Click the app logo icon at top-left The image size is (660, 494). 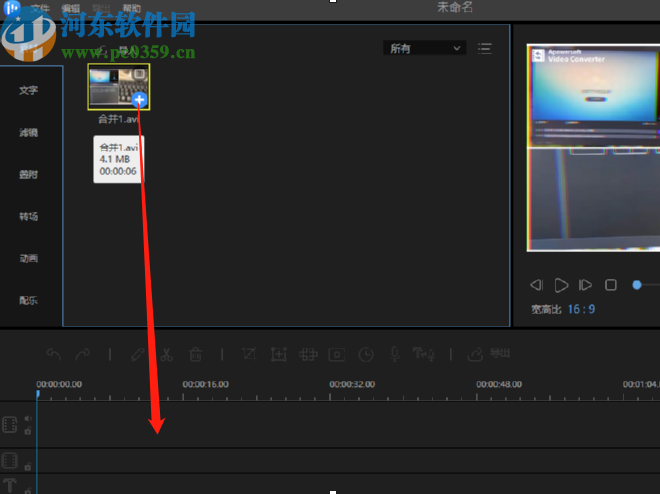[x=11, y=7]
